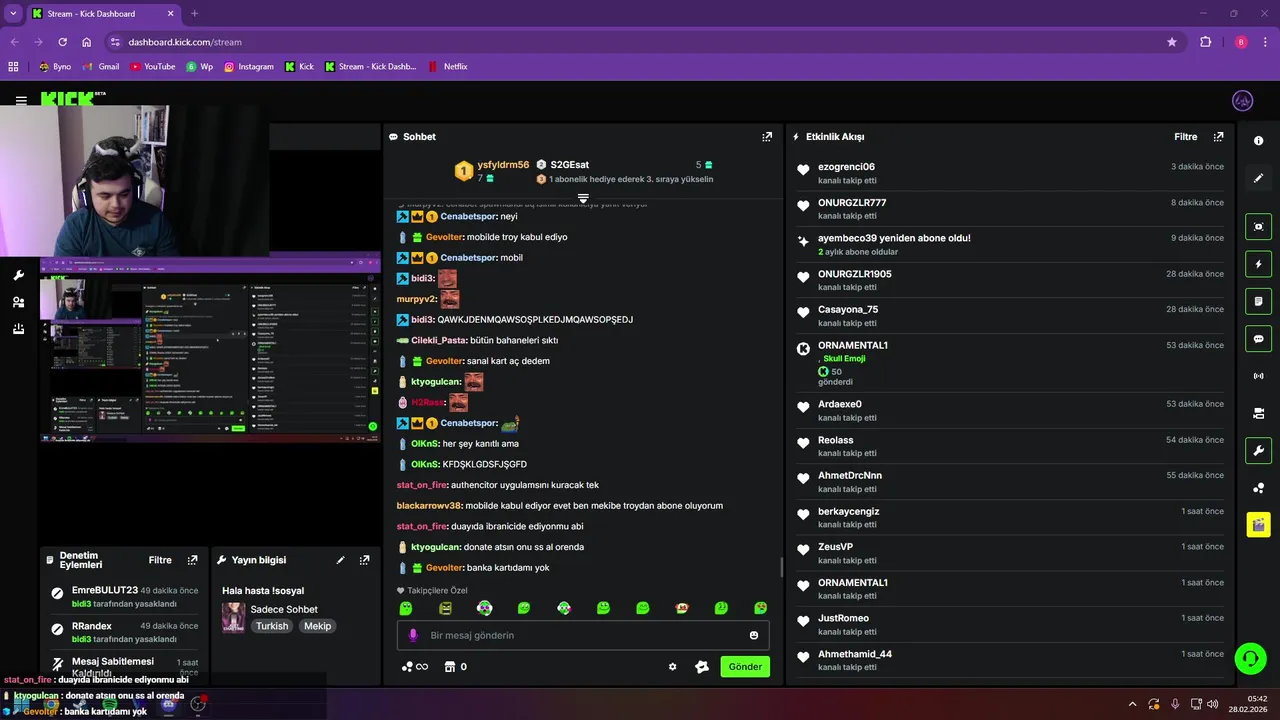Select the last crying green emote

(x=761, y=608)
